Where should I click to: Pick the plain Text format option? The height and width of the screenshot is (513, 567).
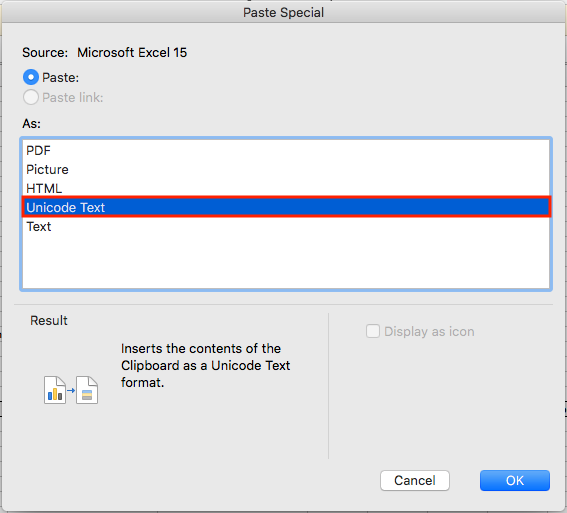[x=286, y=227]
